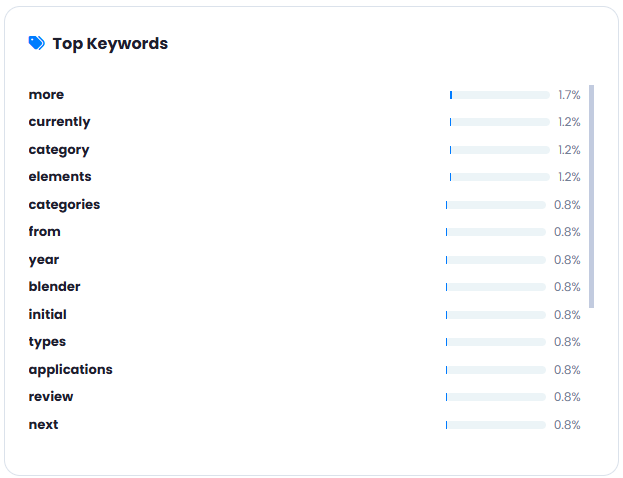Click the 'elements' keyword
The height and width of the screenshot is (478, 623).
click(60, 176)
